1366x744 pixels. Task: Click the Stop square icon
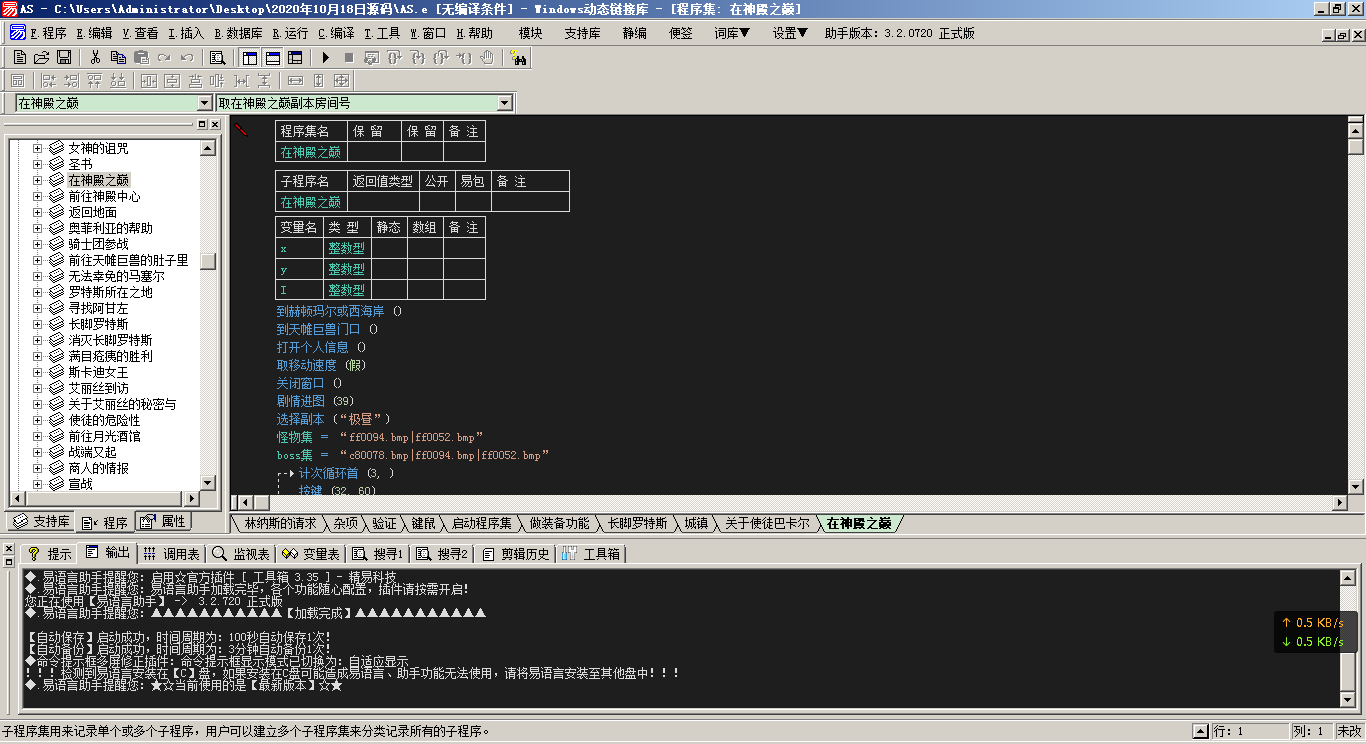coord(349,58)
